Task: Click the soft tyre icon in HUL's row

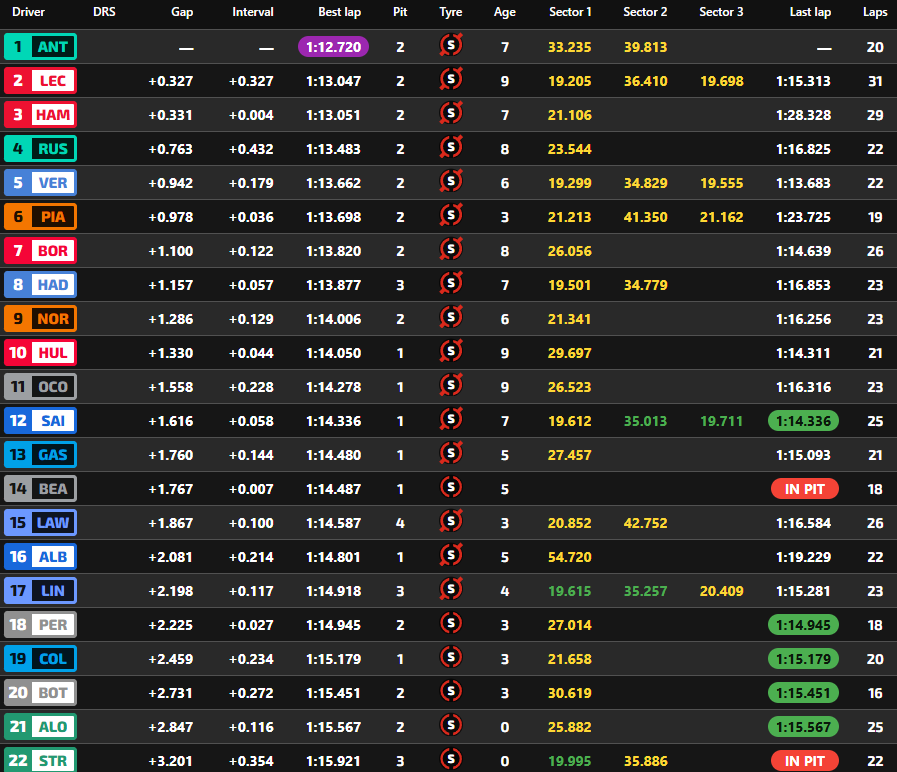Action: (451, 351)
